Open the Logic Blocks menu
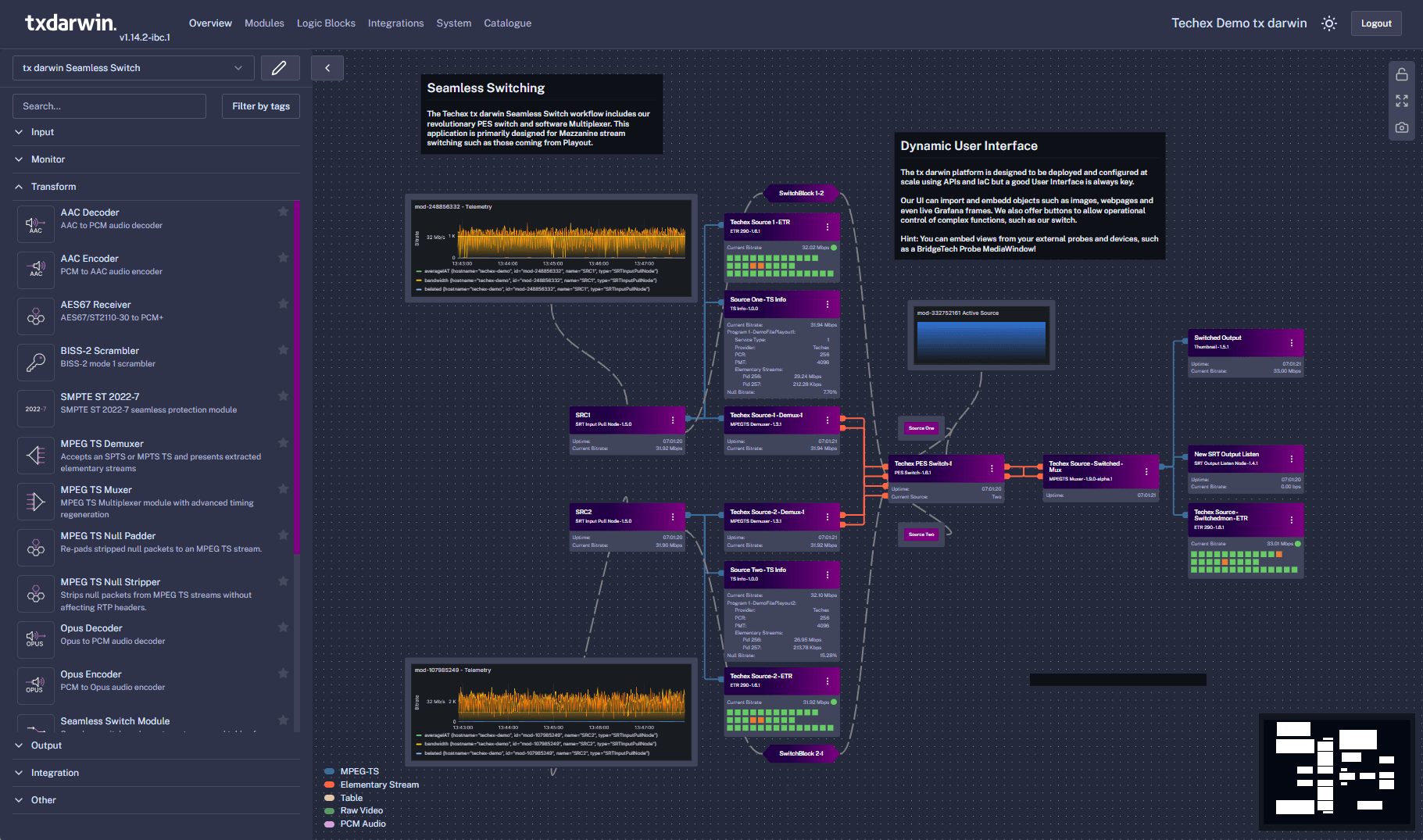This screenshot has width=1423, height=840. pyautogui.click(x=326, y=23)
